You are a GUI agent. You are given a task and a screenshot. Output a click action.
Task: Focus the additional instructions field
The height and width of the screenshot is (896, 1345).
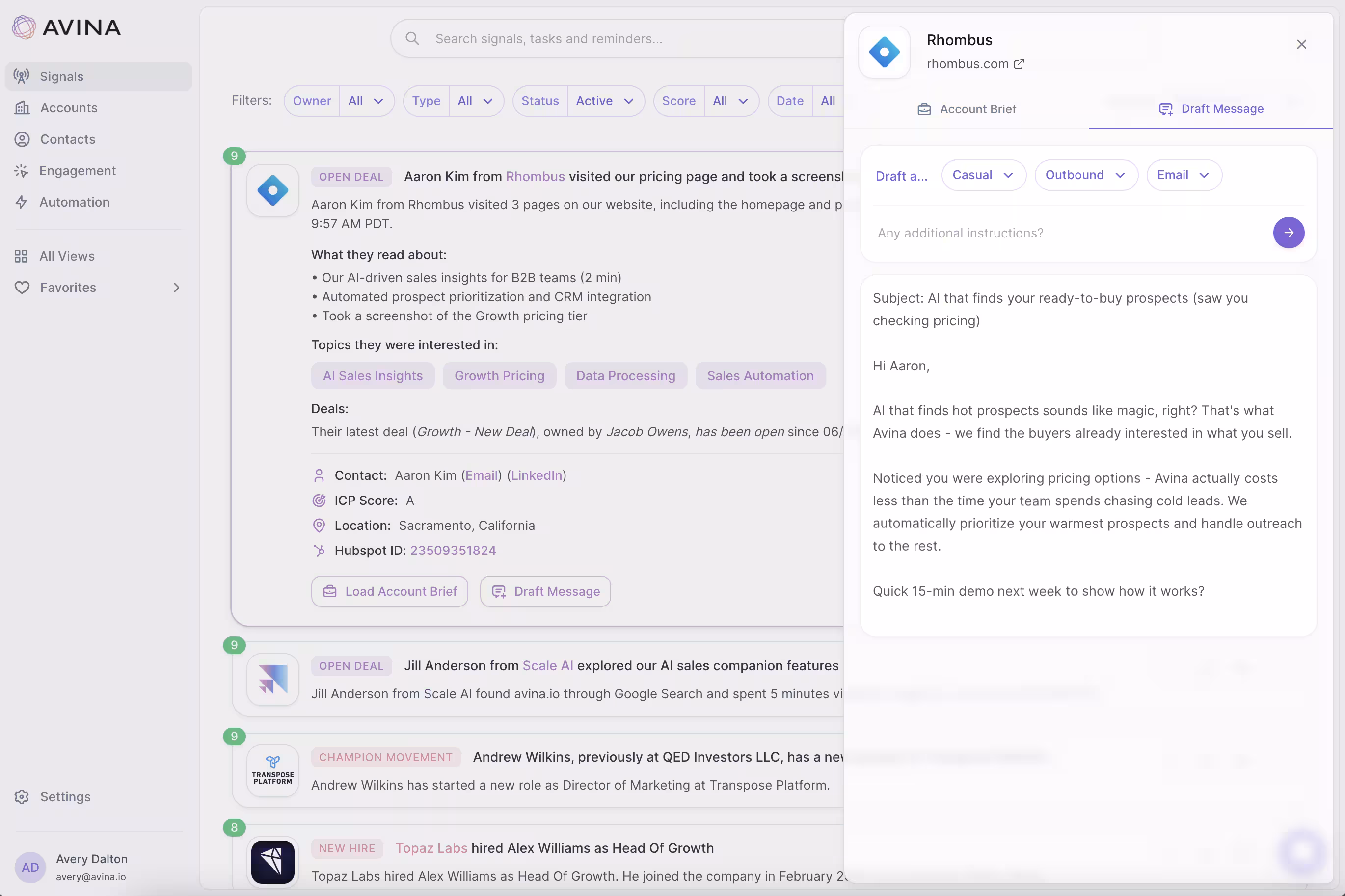click(x=1069, y=233)
